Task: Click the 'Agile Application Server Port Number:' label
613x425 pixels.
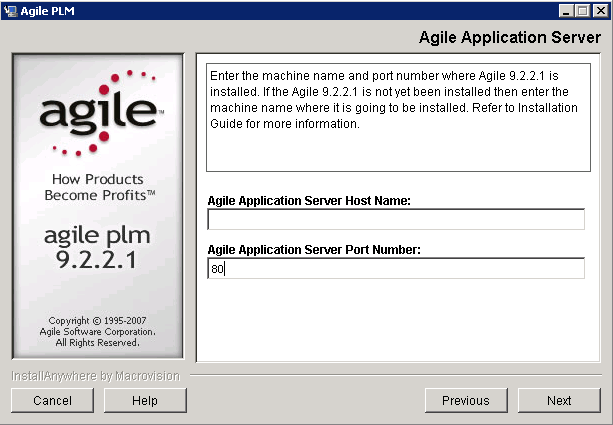Action: (314, 249)
